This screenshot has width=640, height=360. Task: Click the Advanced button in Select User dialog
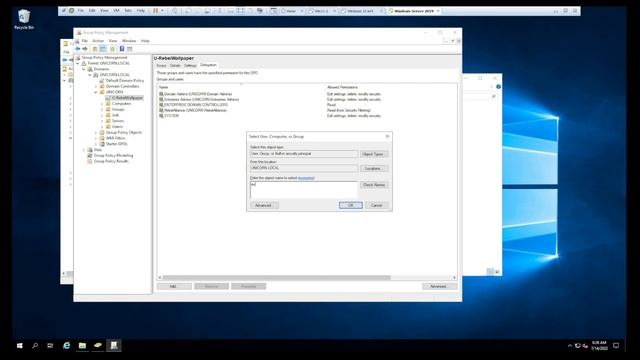tap(264, 205)
